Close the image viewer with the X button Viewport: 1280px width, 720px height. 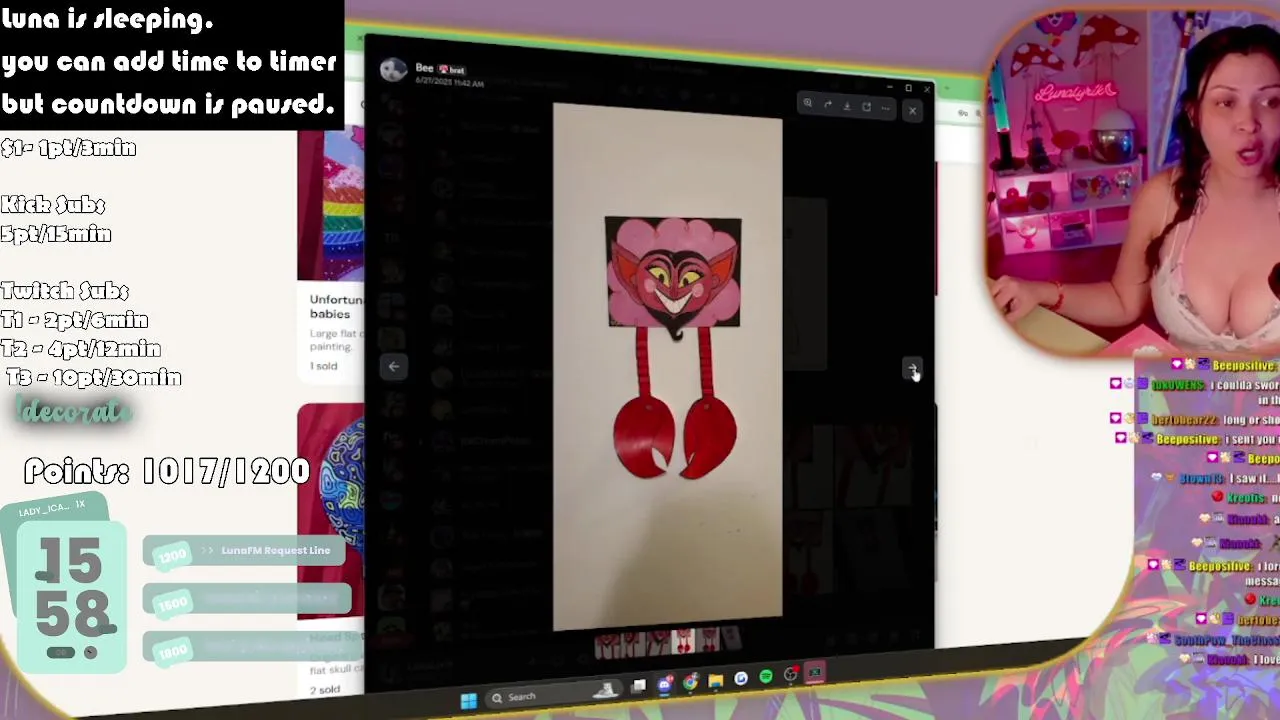click(912, 111)
